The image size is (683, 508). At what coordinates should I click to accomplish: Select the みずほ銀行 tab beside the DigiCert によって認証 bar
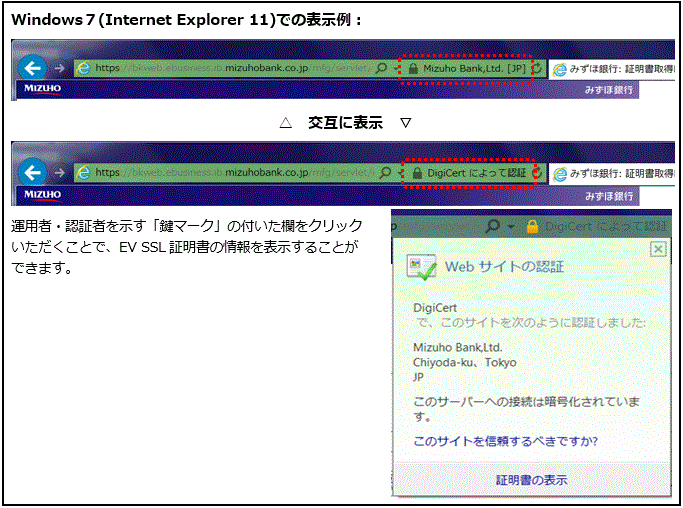pyautogui.click(x=613, y=174)
